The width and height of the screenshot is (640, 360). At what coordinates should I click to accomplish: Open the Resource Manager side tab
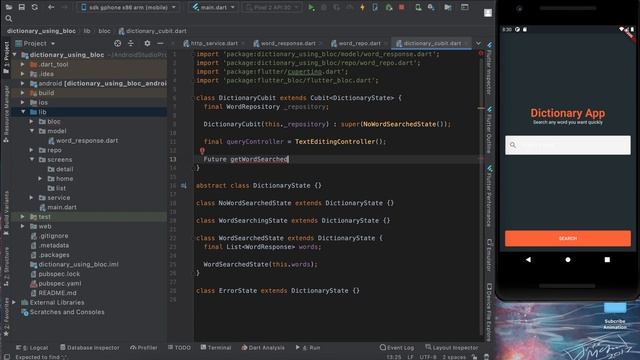click(x=6, y=114)
